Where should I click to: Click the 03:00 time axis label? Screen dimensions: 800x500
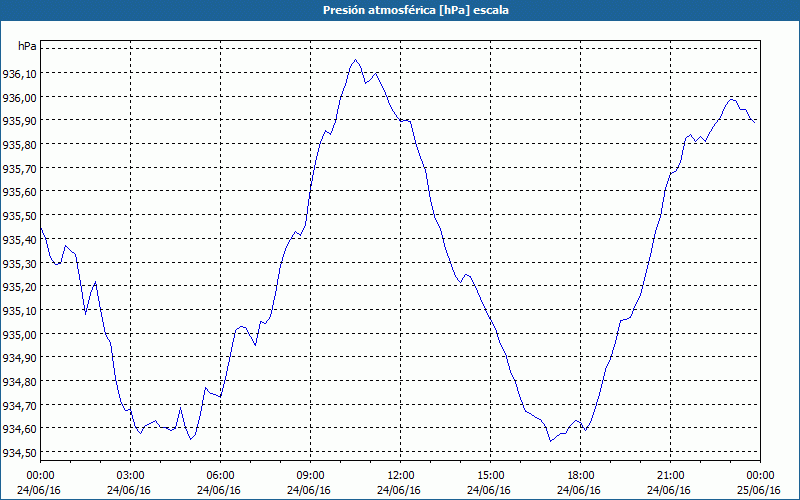[131, 476]
